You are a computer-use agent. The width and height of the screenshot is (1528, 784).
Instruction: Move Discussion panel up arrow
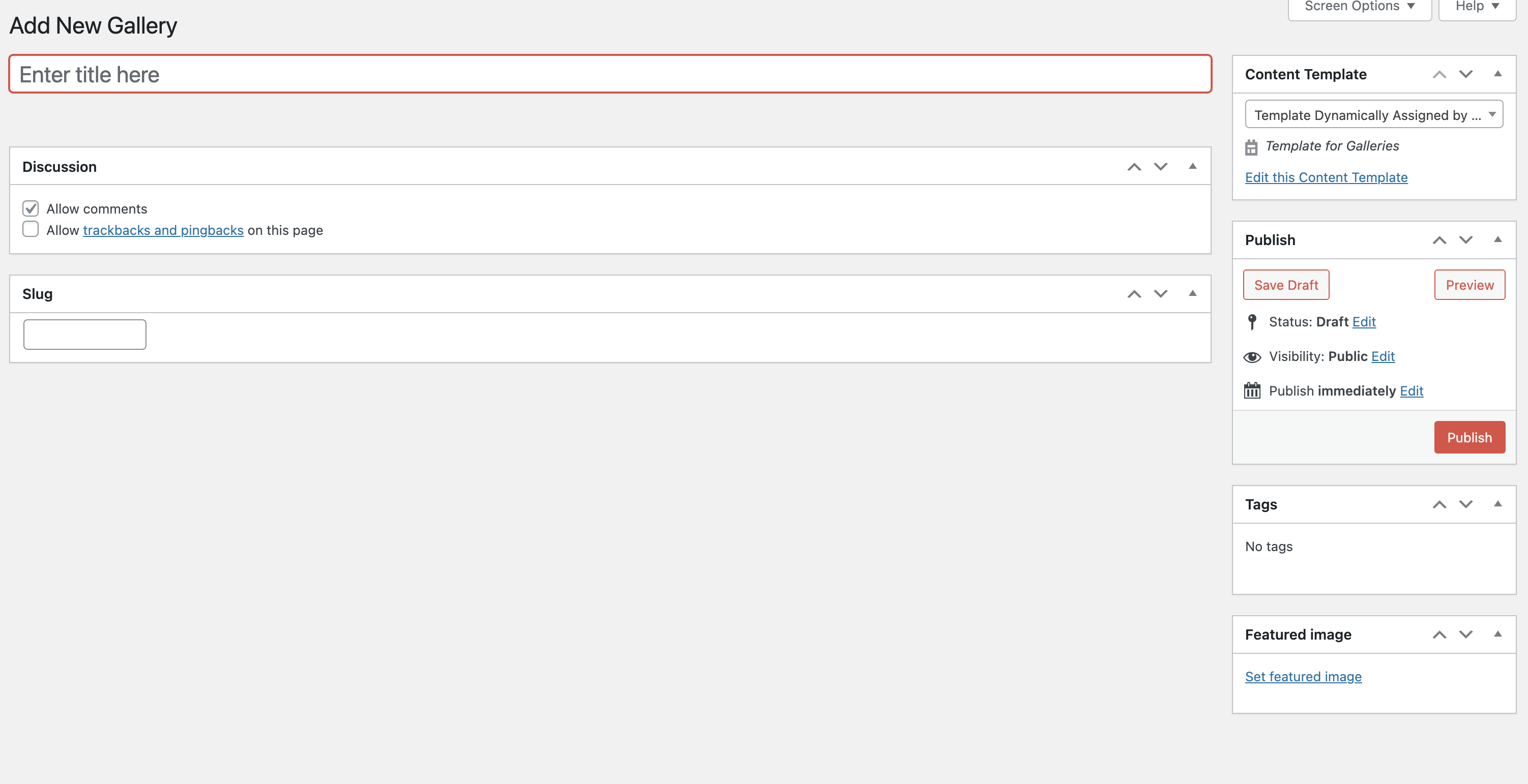point(1134,167)
